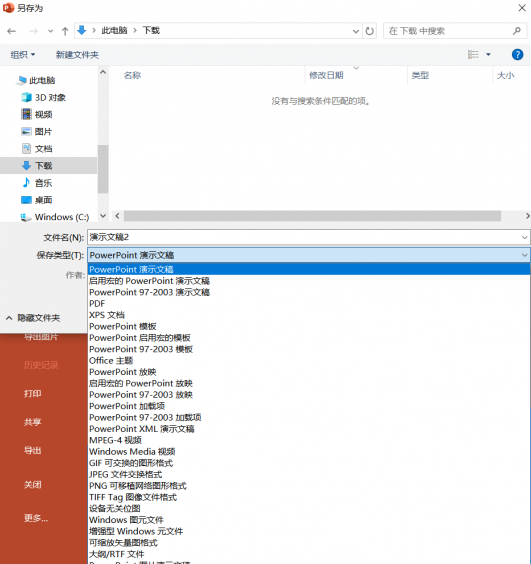531x564 pixels.
Task: Choose PNG 可移植网络图形格式 option
Action: [x=309, y=486]
